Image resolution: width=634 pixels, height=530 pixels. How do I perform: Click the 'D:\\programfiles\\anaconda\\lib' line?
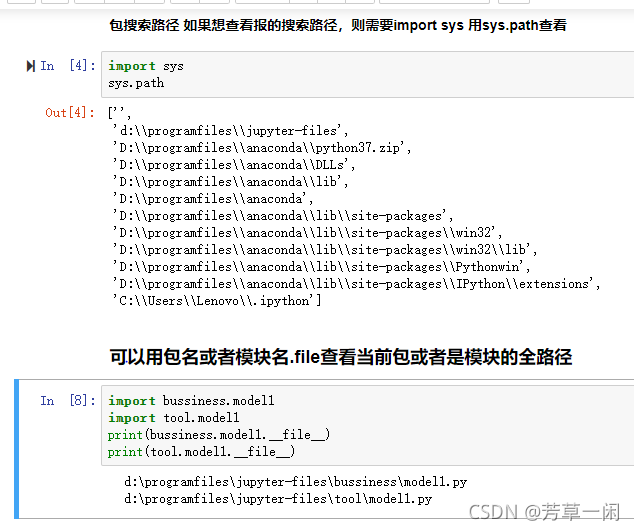click(x=230, y=182)
